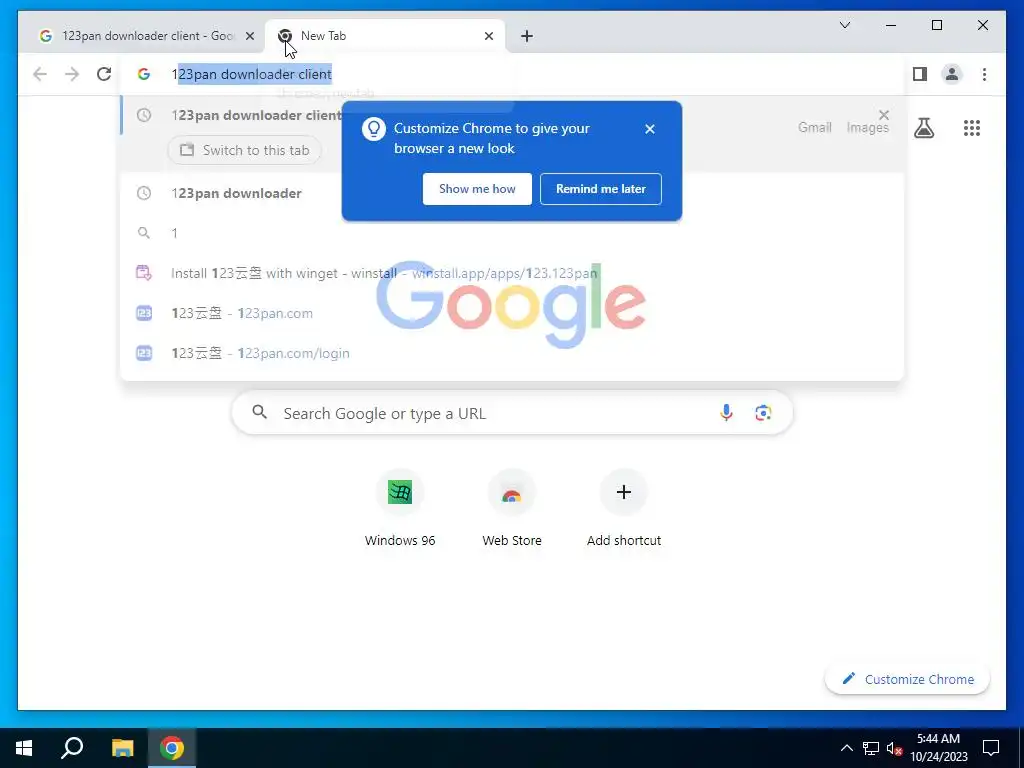Select '123pan downloader' history suggestion
This screenshot has height=768, width=1024.
(x=513, y=193)
